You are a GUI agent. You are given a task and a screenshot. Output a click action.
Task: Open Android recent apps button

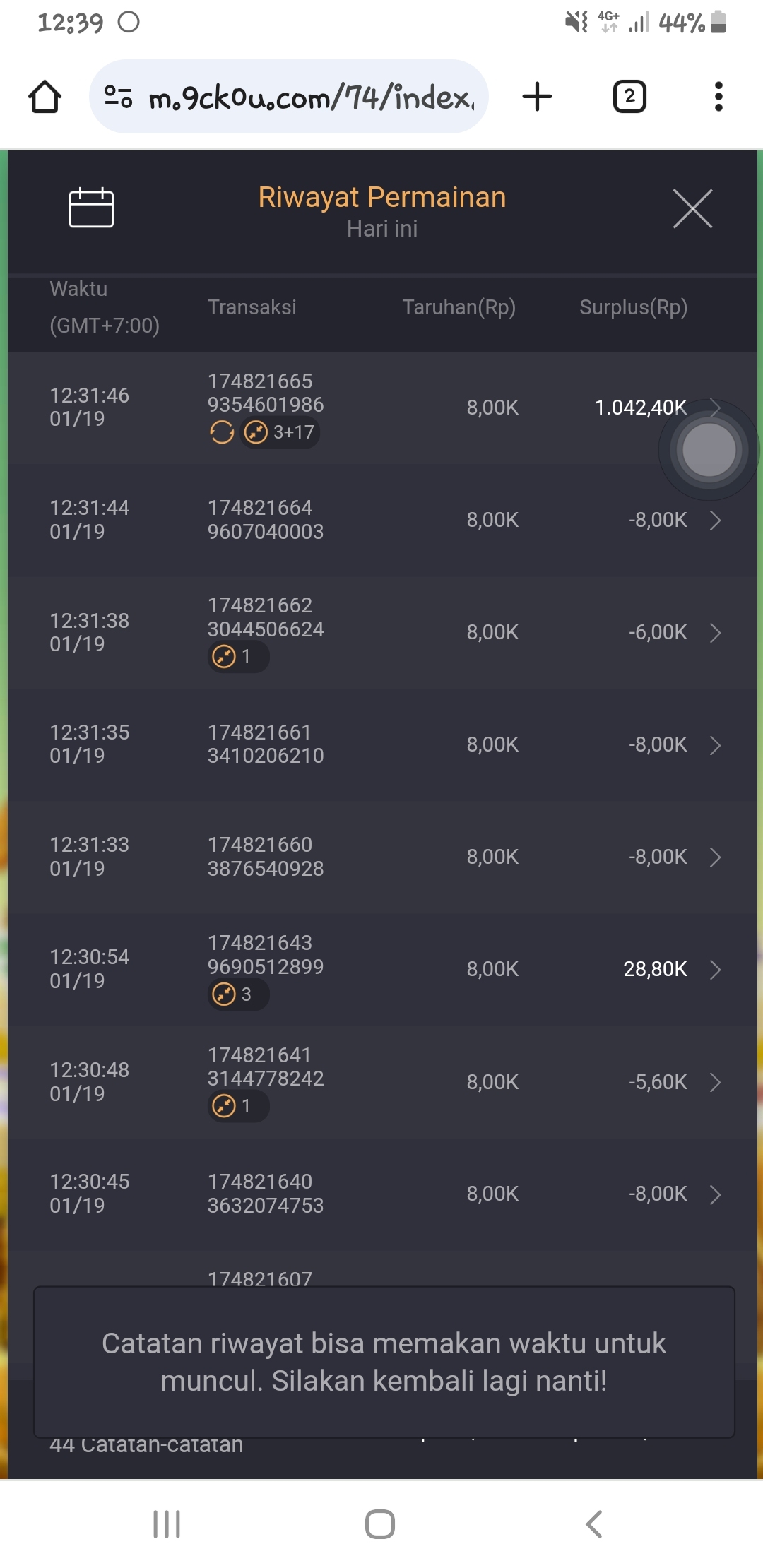(x=167, y=1524)
